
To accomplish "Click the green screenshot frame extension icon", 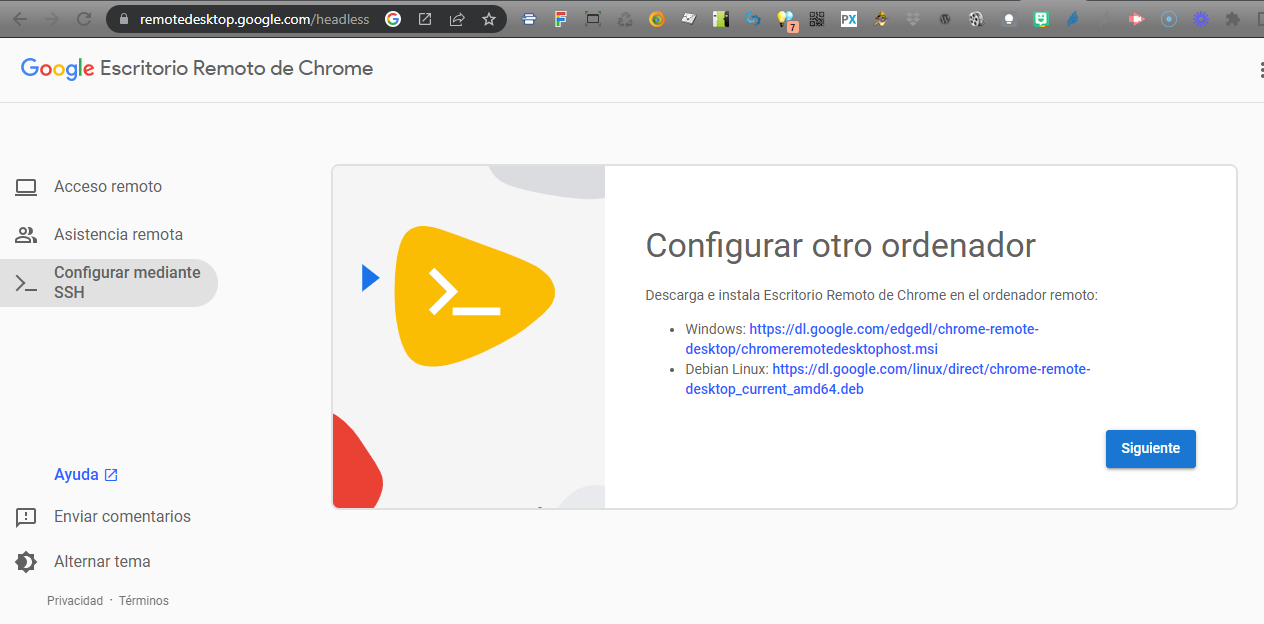I will click(593, 19).
